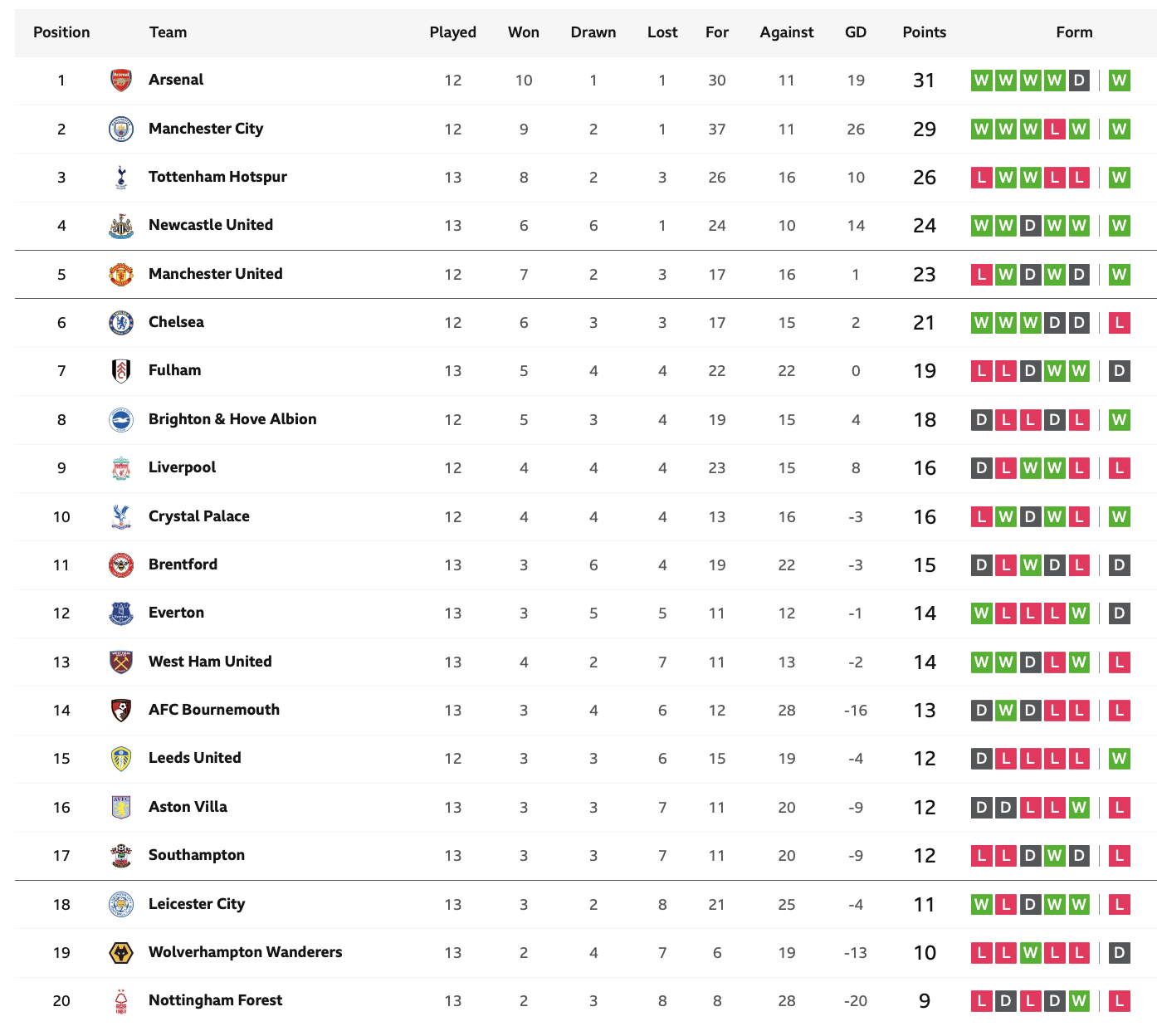The image size is (1157, 1036).
Task: Click the West Ham United crest
Action: pyautogui.click(x=121, y=662)
